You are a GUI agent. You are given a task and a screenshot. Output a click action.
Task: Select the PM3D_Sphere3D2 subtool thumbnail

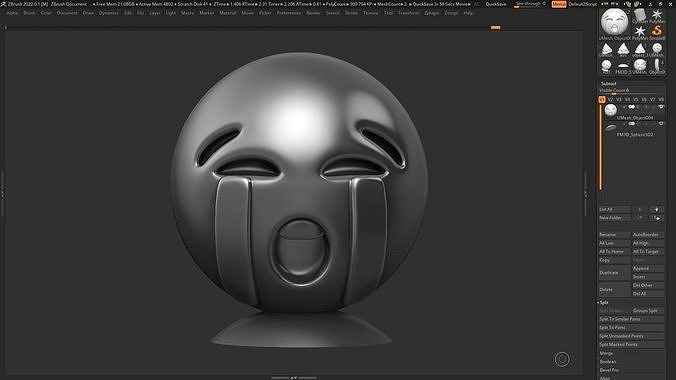[610, 128]
